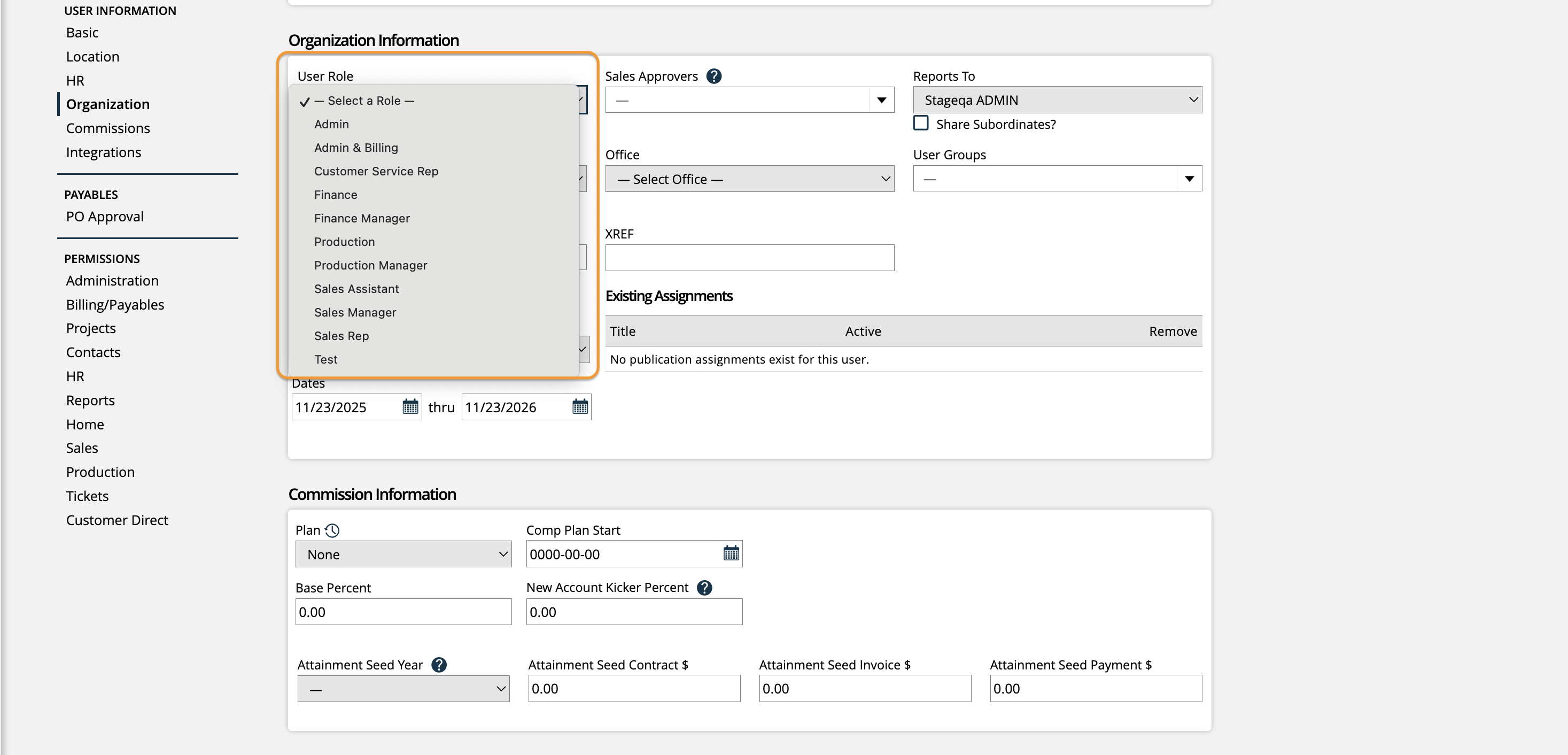Enable Share Subordinates checkbox

click(921, 124)
